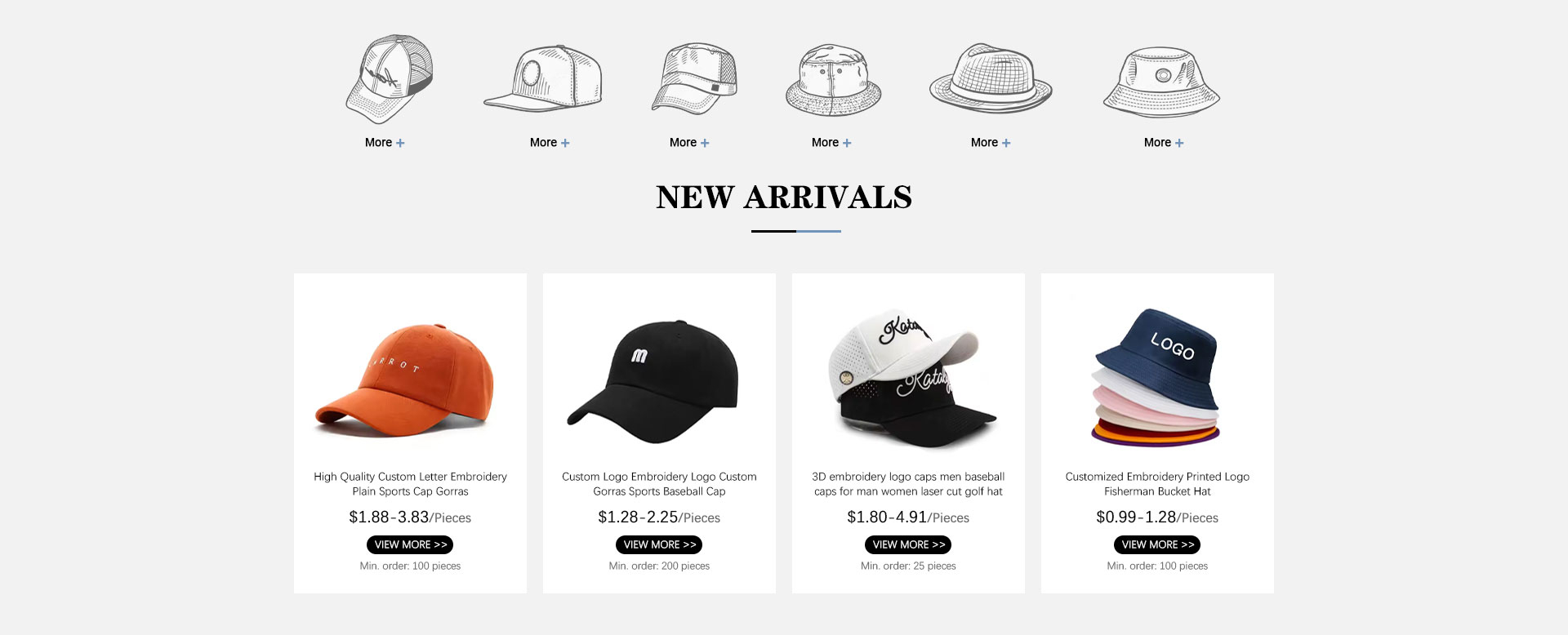The image size is (1568, 635).
Task: Open Custom Logo Embroidery Gorras Baseball Cap title
Action: pos(659,484)
